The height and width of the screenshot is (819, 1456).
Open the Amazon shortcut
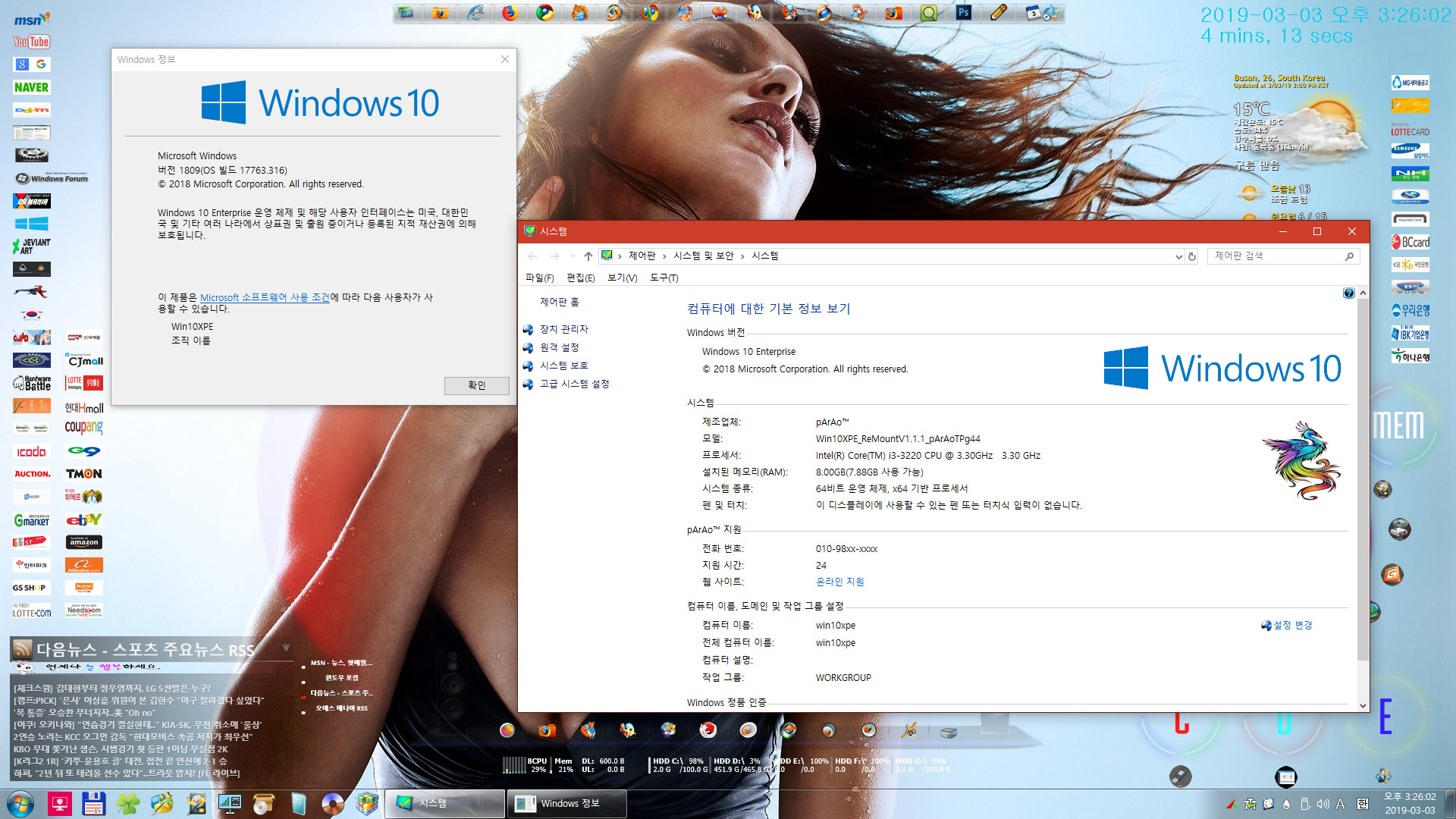pyautogui.click(x=84, y=542)
